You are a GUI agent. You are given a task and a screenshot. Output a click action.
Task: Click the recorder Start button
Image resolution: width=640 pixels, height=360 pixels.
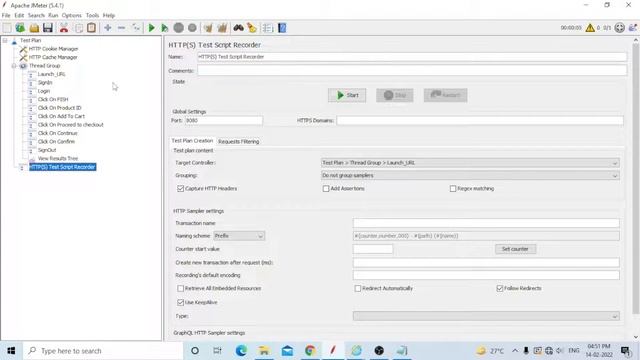pyautogui.click(x=347, y=96)
